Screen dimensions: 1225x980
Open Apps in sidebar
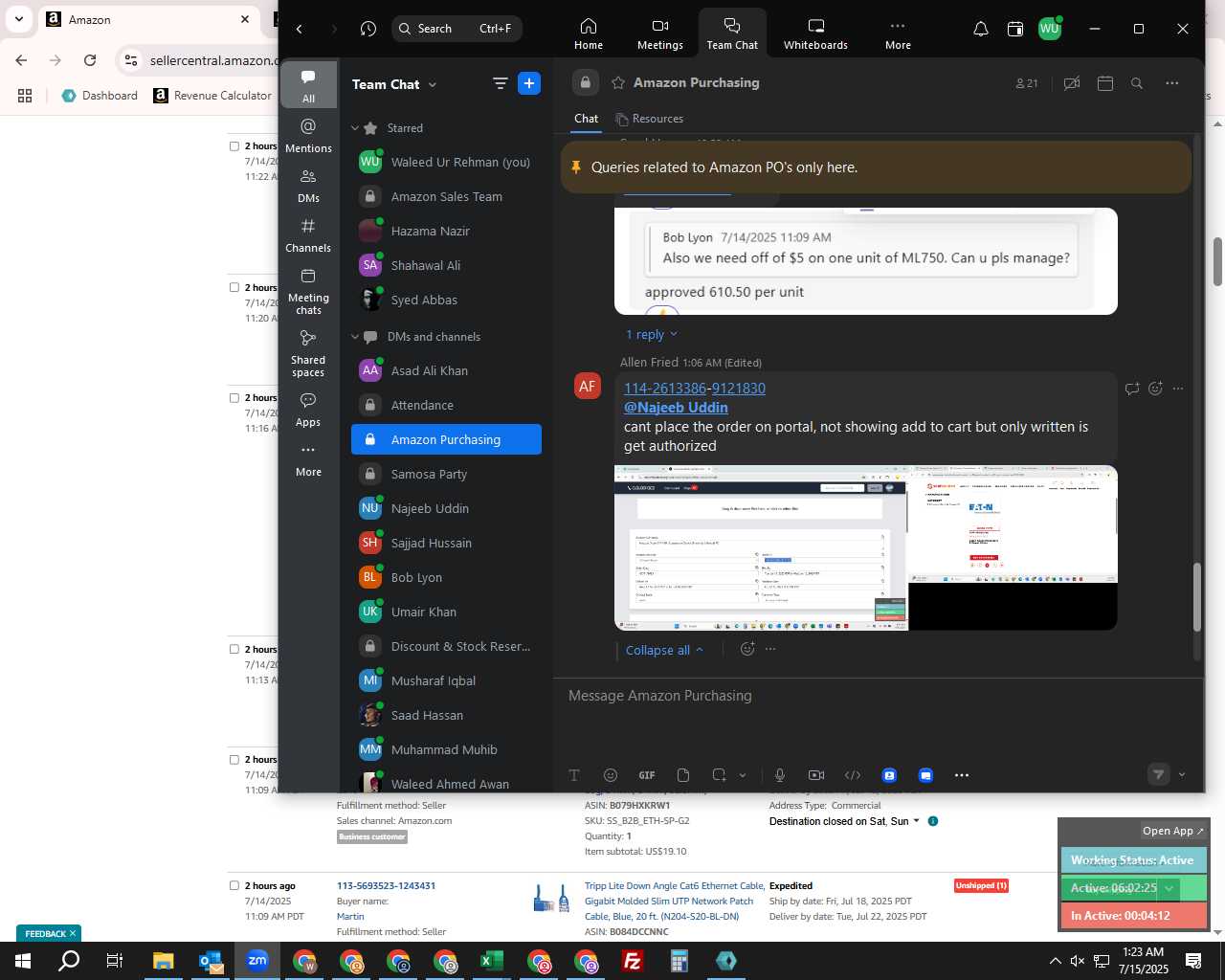click(308, 410)
